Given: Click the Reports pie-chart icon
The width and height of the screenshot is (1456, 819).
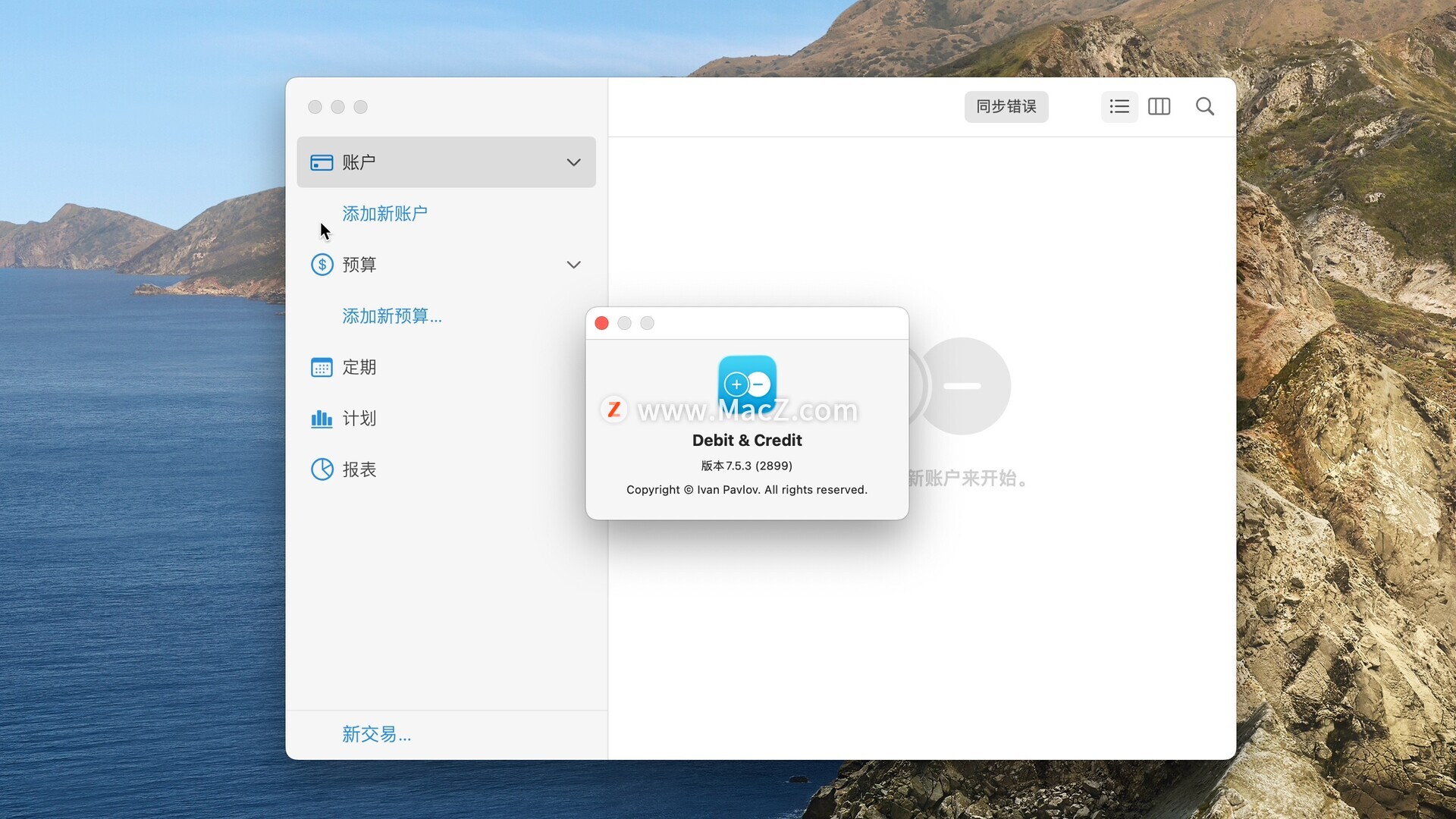Looking at the screenshot, I should pyautogui.click(x=322, y=469).
